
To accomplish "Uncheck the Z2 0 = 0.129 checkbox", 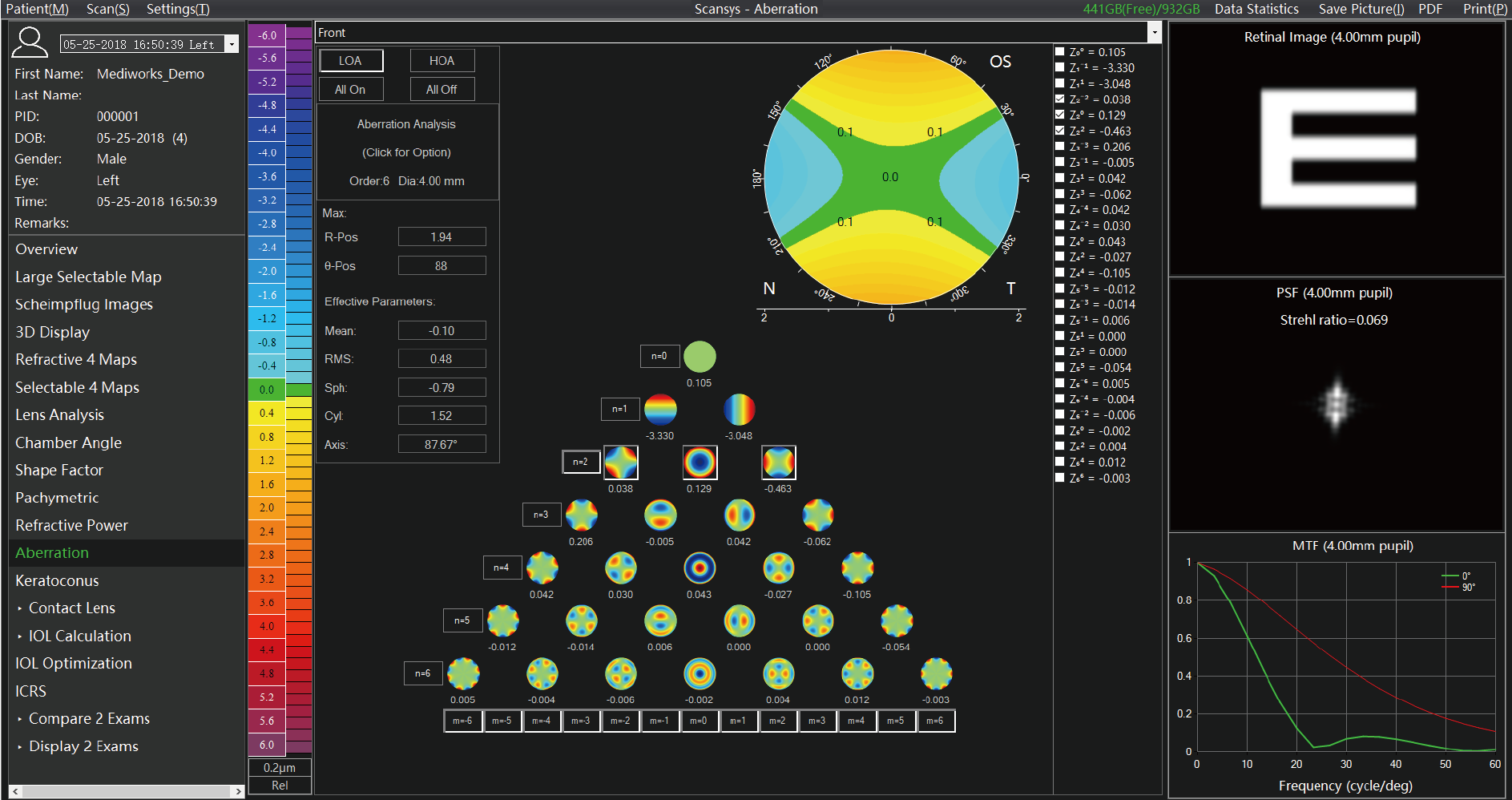I will (1060, 115).
